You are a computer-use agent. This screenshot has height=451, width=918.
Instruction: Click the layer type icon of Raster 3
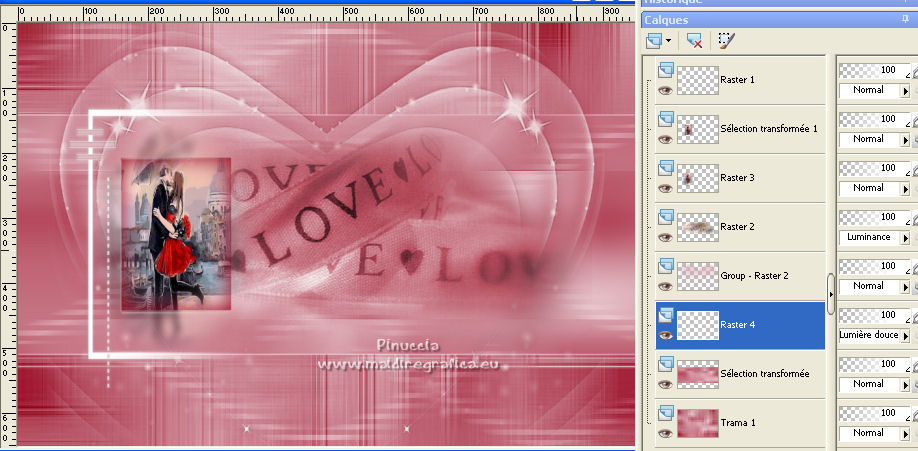pos(666,169)
